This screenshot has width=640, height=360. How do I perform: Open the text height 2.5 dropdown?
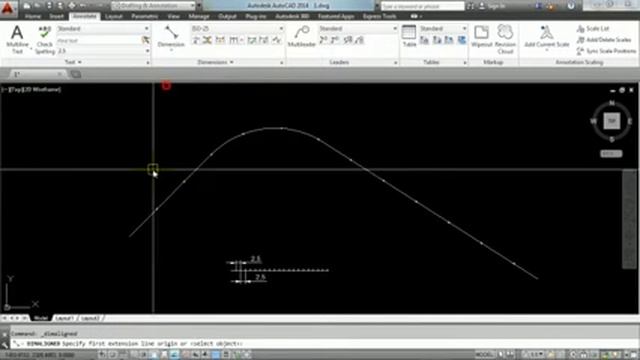click(103, 51)
